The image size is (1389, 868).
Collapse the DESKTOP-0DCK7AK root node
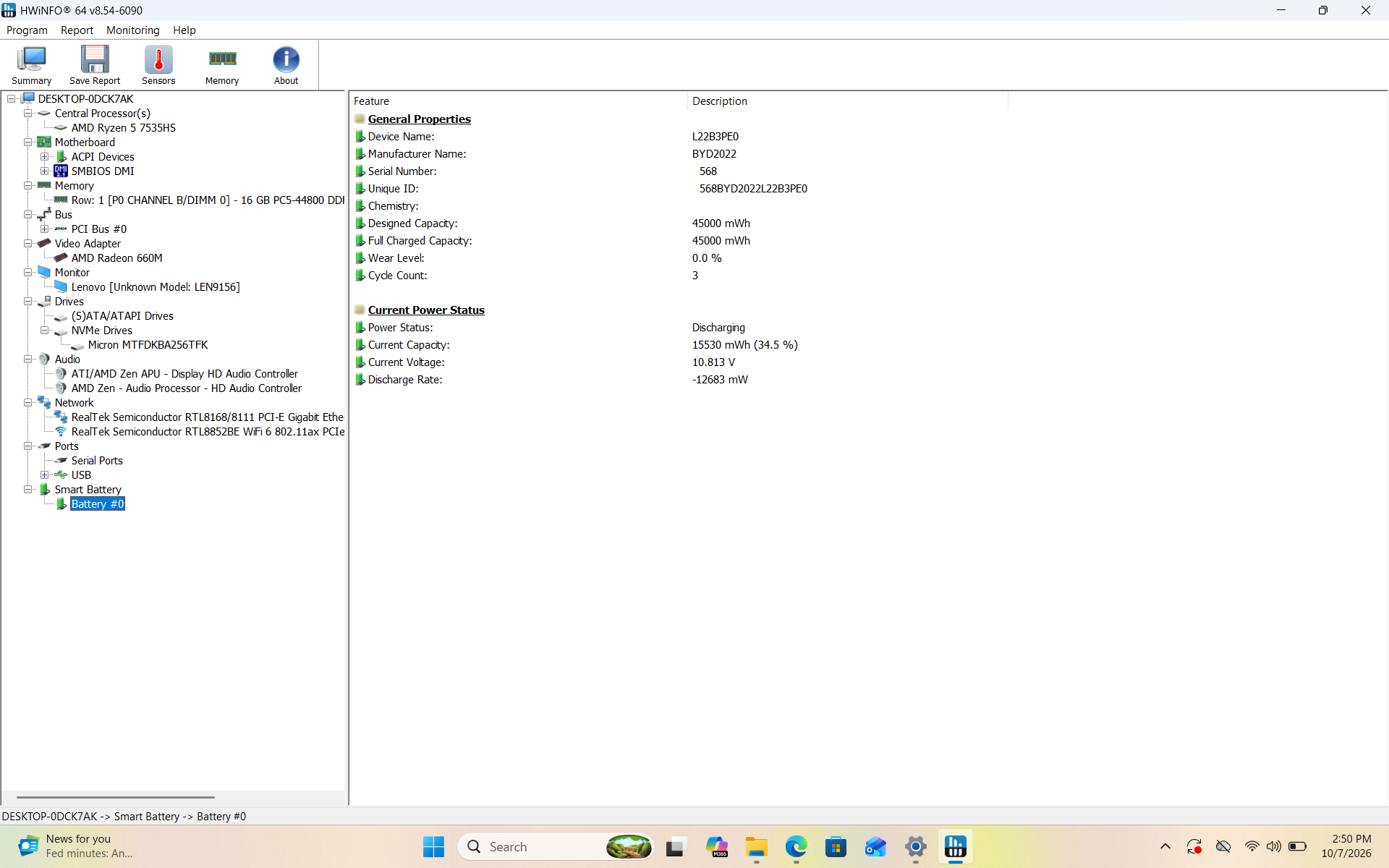pyautogui.click(x=11, y=99)
